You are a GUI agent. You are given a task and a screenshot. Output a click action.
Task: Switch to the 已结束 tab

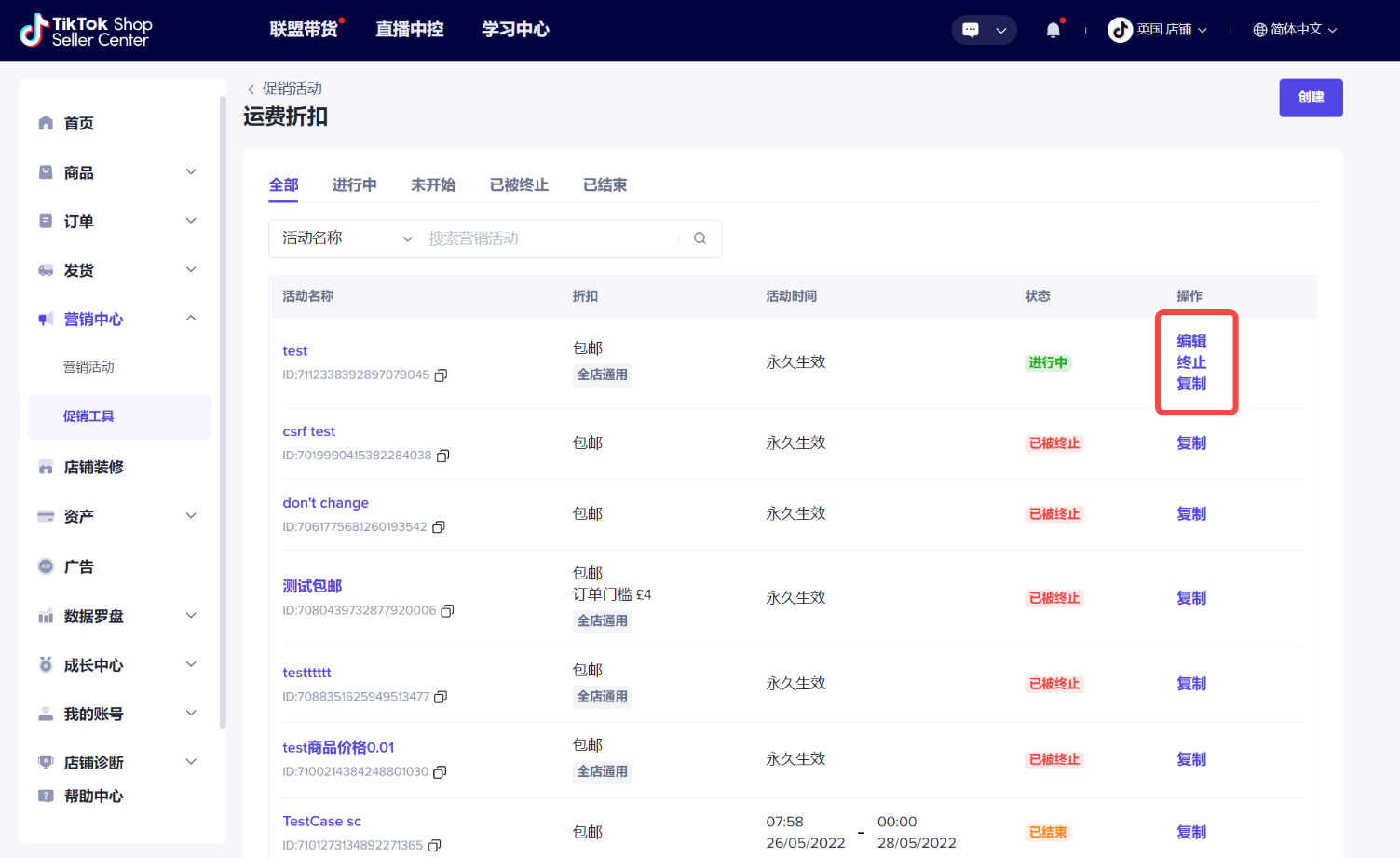605,185
